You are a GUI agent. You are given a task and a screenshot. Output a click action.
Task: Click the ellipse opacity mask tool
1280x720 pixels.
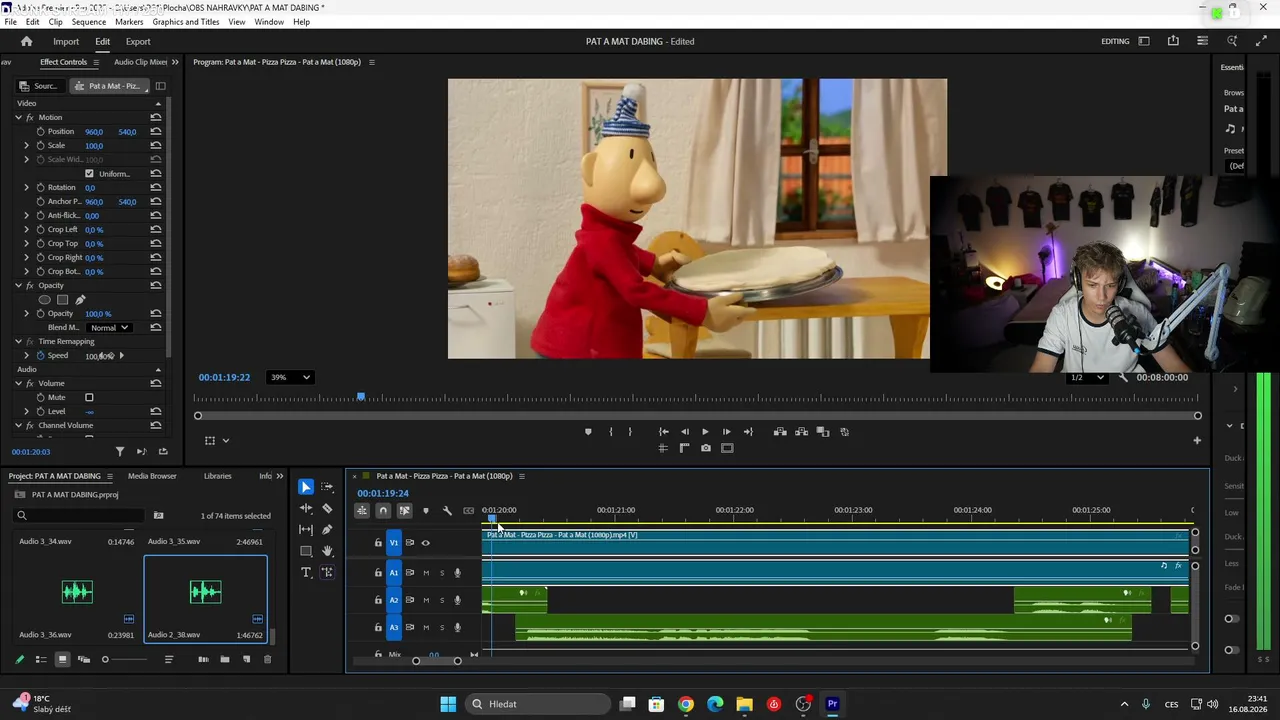44,300
